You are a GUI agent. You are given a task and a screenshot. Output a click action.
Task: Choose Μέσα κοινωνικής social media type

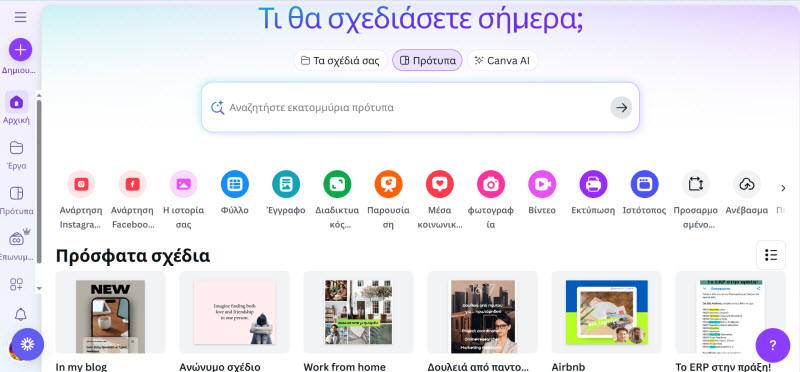[x=439, y=200]
